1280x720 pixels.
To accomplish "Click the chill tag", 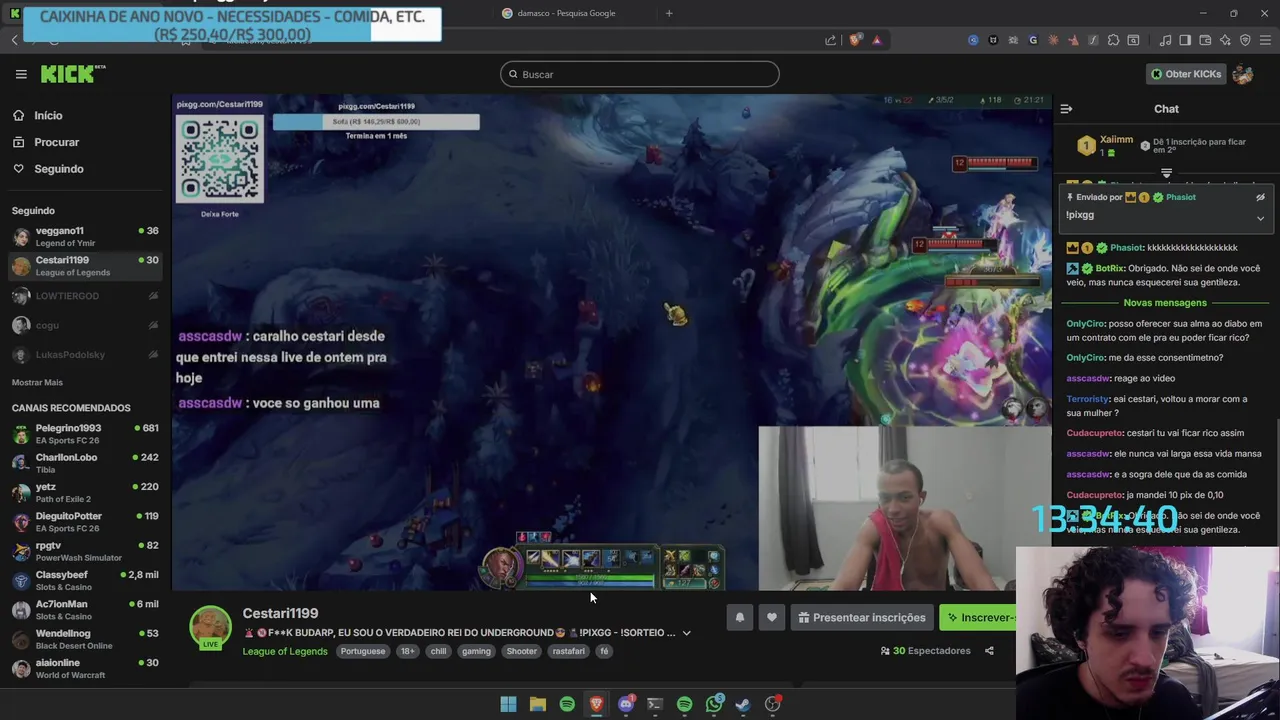I will point(438,651).
